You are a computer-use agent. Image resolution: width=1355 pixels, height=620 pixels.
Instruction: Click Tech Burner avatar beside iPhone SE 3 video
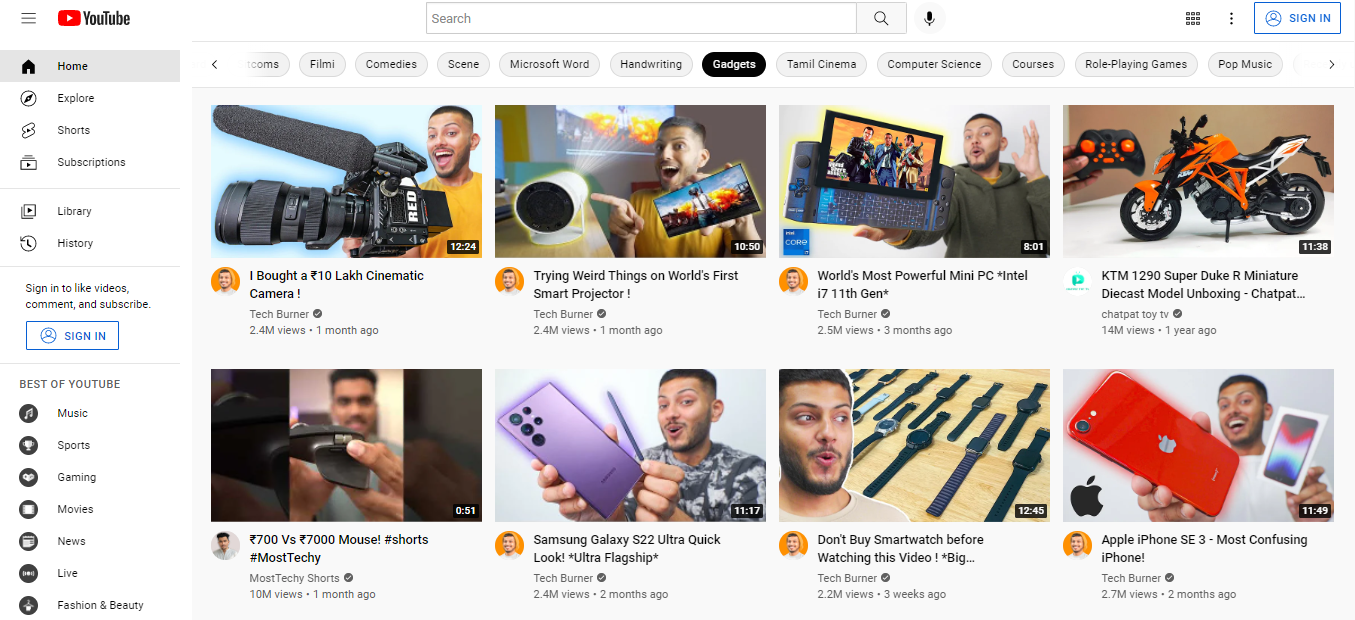pyautogui.click(x=1077, y=545)
